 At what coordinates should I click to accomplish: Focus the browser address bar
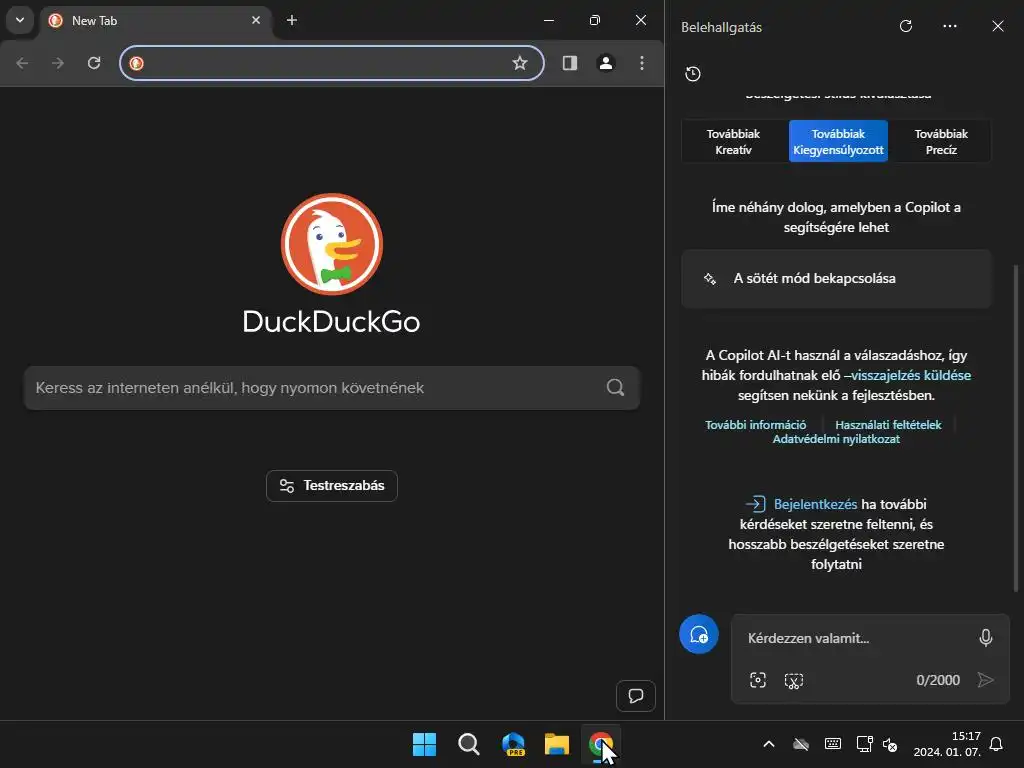332,63
